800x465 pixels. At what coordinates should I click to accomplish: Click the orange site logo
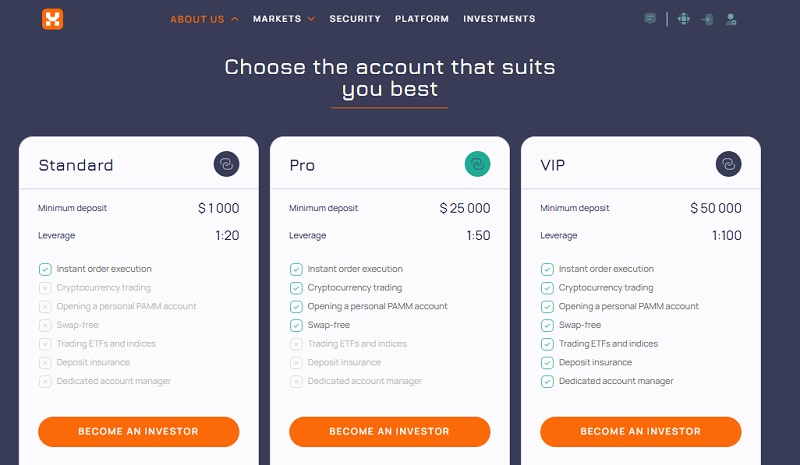(x=52, y=19)
